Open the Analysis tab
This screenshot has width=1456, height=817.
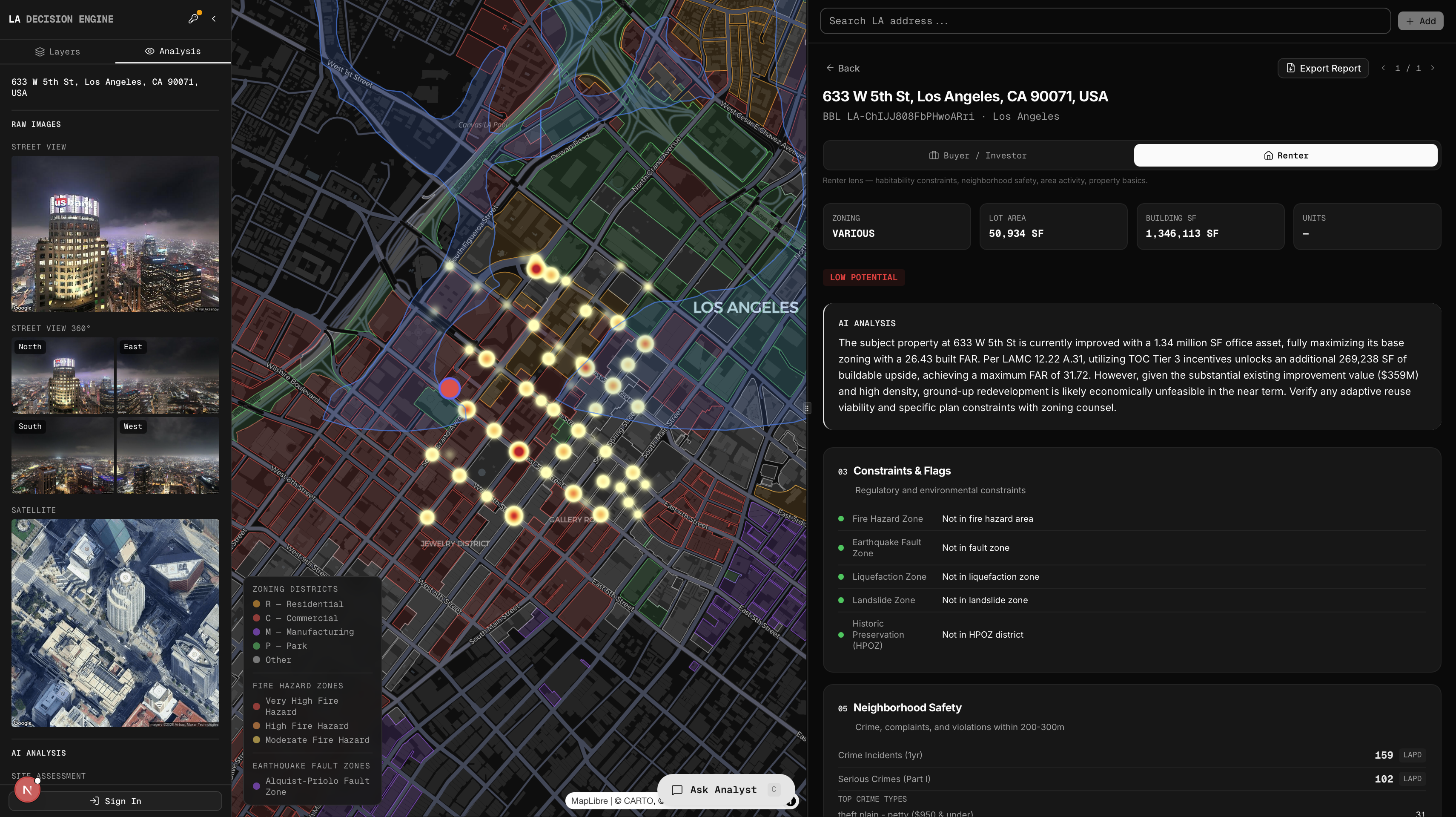(173, 52)
